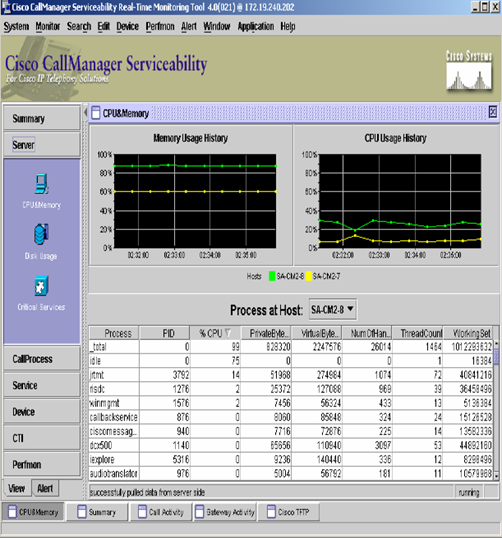The image size is (502, 538).
Task: Select the callbackservice process row
Action: click(291, 417)
